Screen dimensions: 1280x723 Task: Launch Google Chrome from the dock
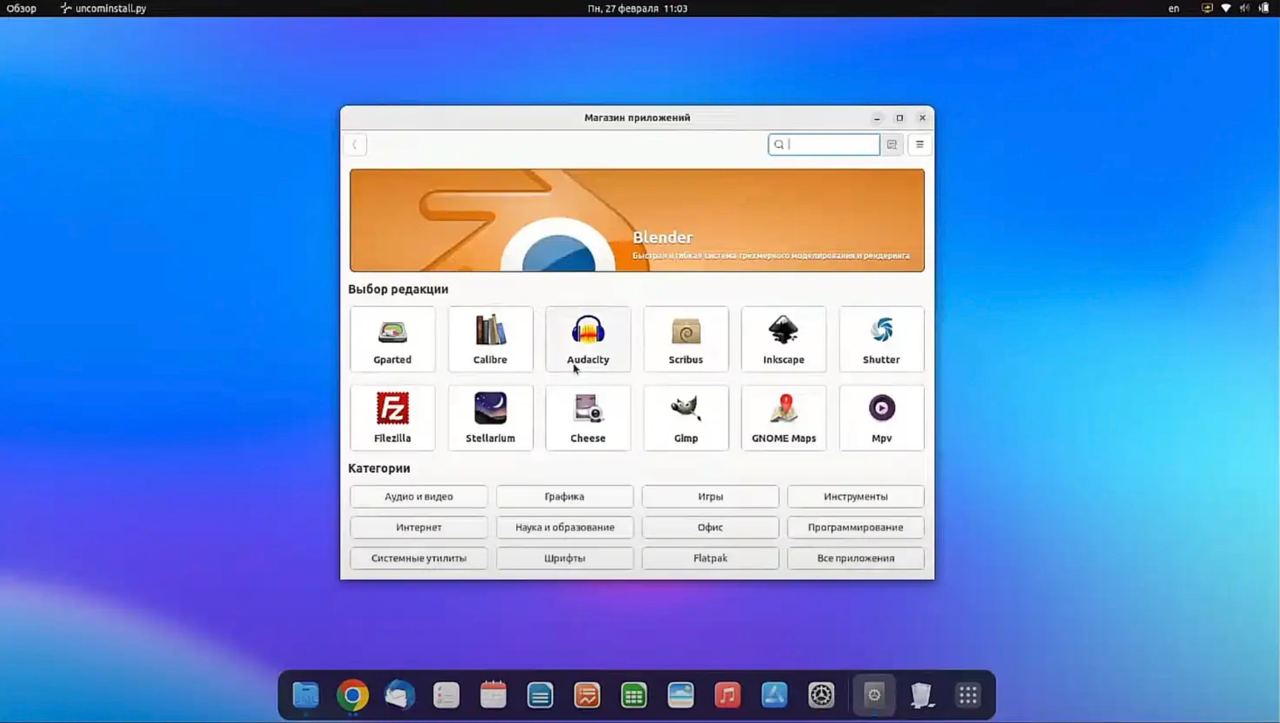pyautogui.click(x=352, y=695)
